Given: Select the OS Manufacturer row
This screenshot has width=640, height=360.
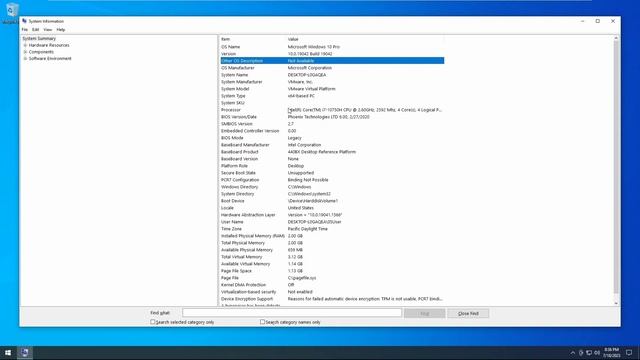Looking at the screenshot, I should (x=332, y=68).
